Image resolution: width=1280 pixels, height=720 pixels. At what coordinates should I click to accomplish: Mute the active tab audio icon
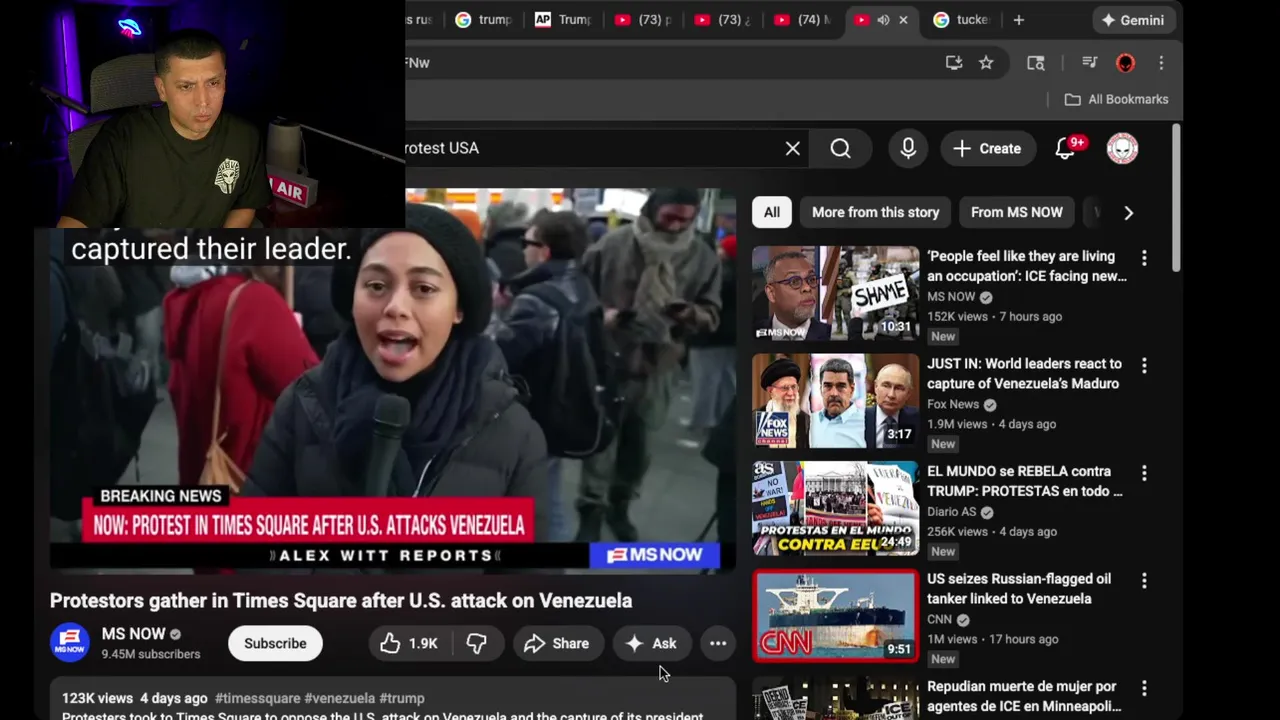pos(883,20)
